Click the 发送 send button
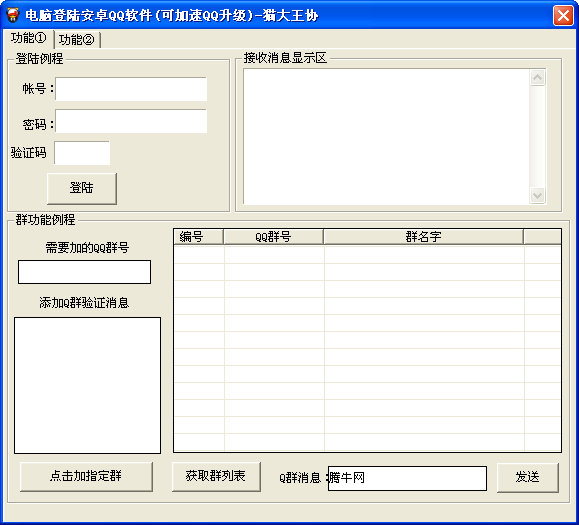Image resolution: width=579 pixels, height=525 pixels. pos(527,477)
